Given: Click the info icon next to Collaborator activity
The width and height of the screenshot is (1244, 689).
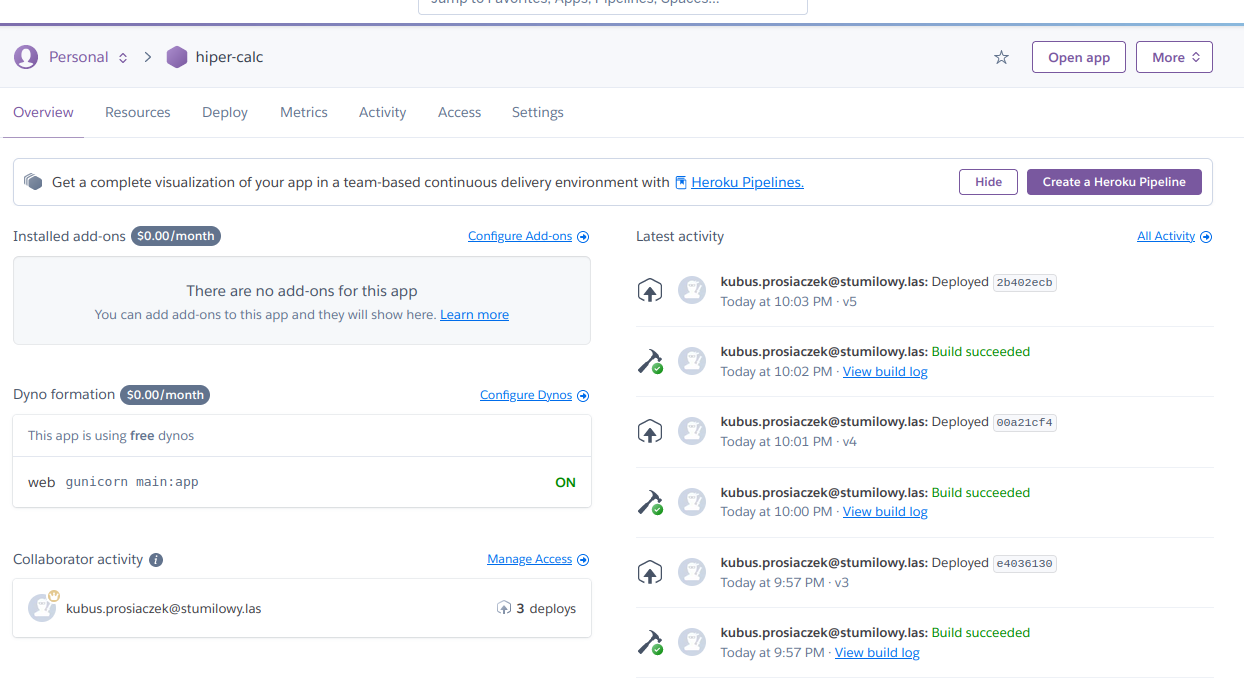Looking at the screenshot, I should coord(156,560).
